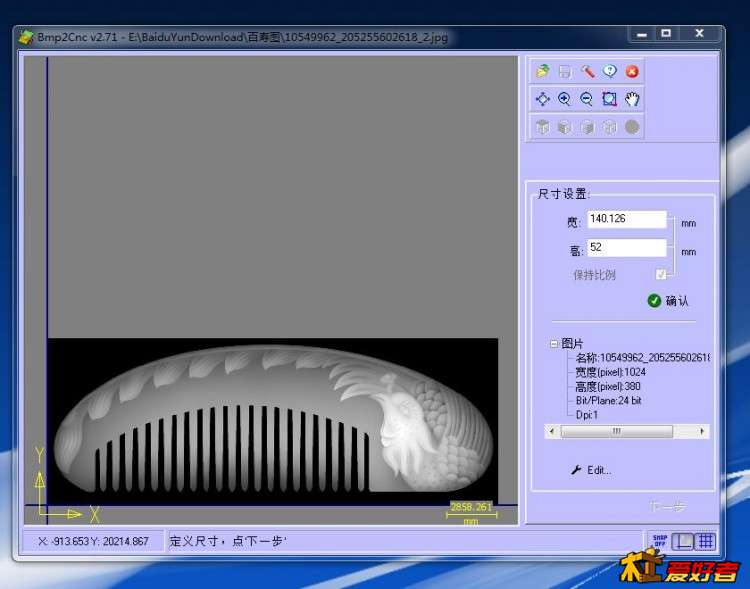This screenshot has height=589, width=750.
Task: Select the 宽度(pixel):1024 tree row
Action: tap(610, 372)
